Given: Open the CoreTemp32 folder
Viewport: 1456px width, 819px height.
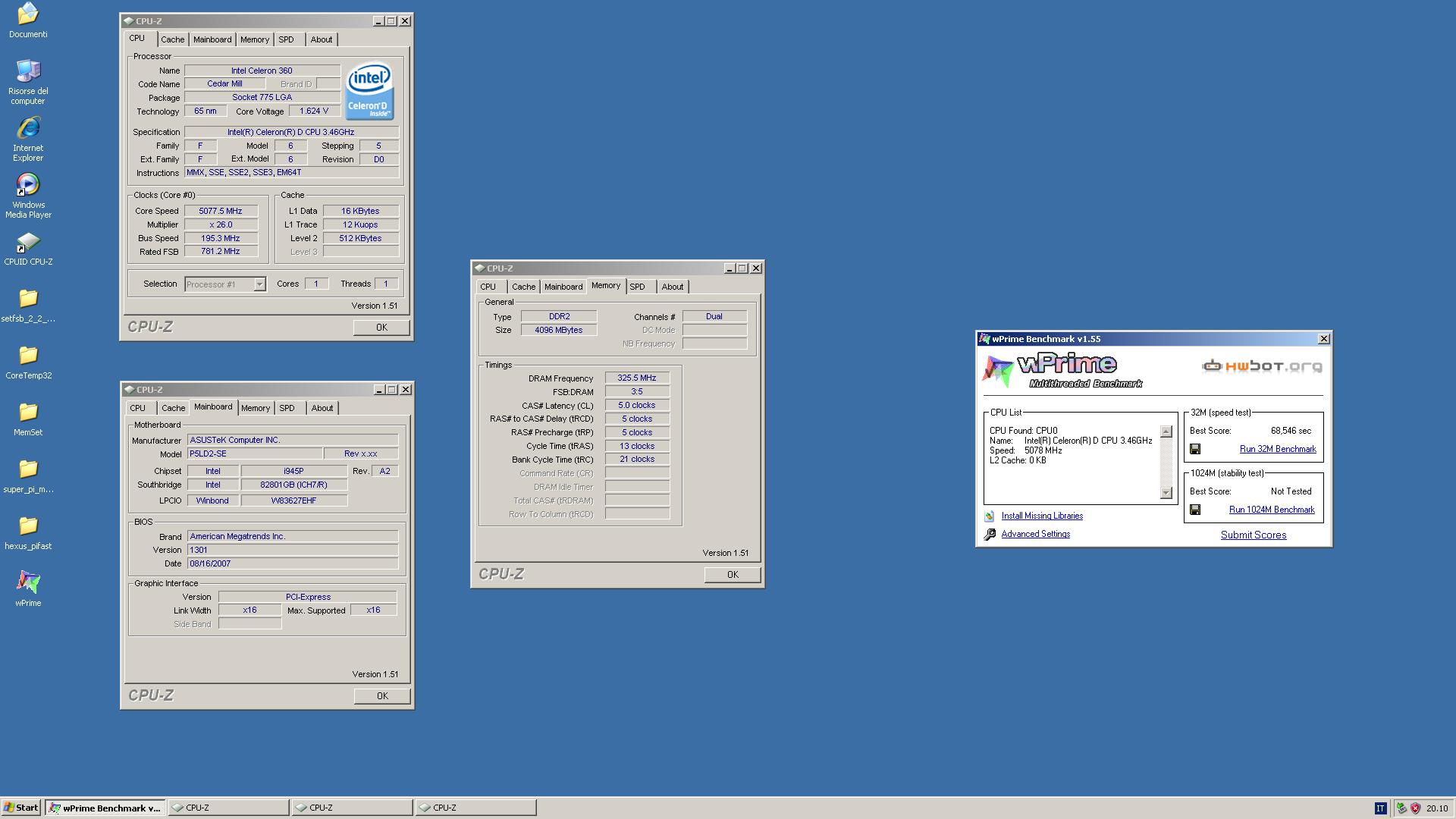Looking at the screenshot, I should (28, 362).
